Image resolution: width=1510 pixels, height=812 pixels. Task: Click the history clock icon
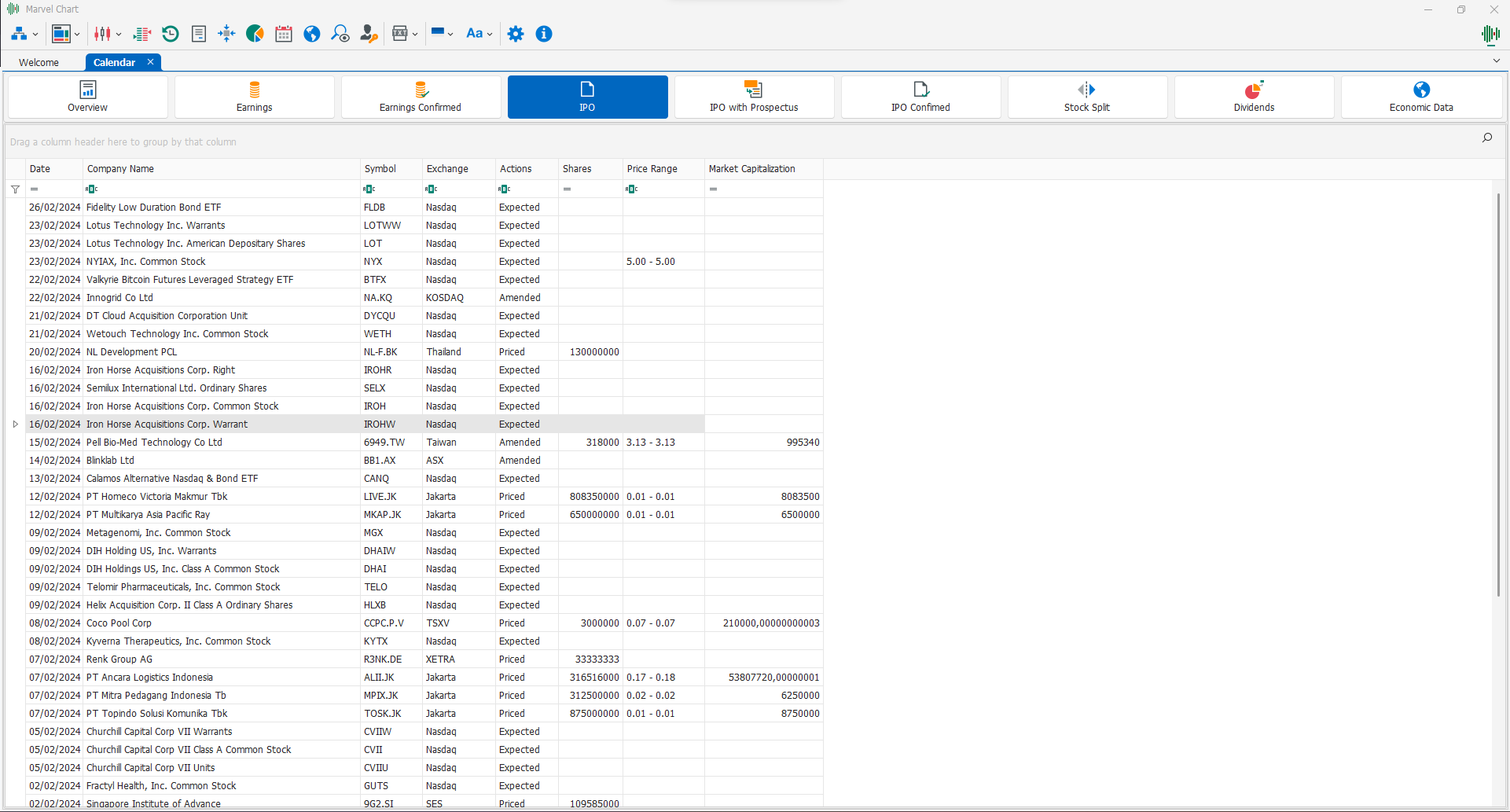pyautogui.click(x=170, y=34)
